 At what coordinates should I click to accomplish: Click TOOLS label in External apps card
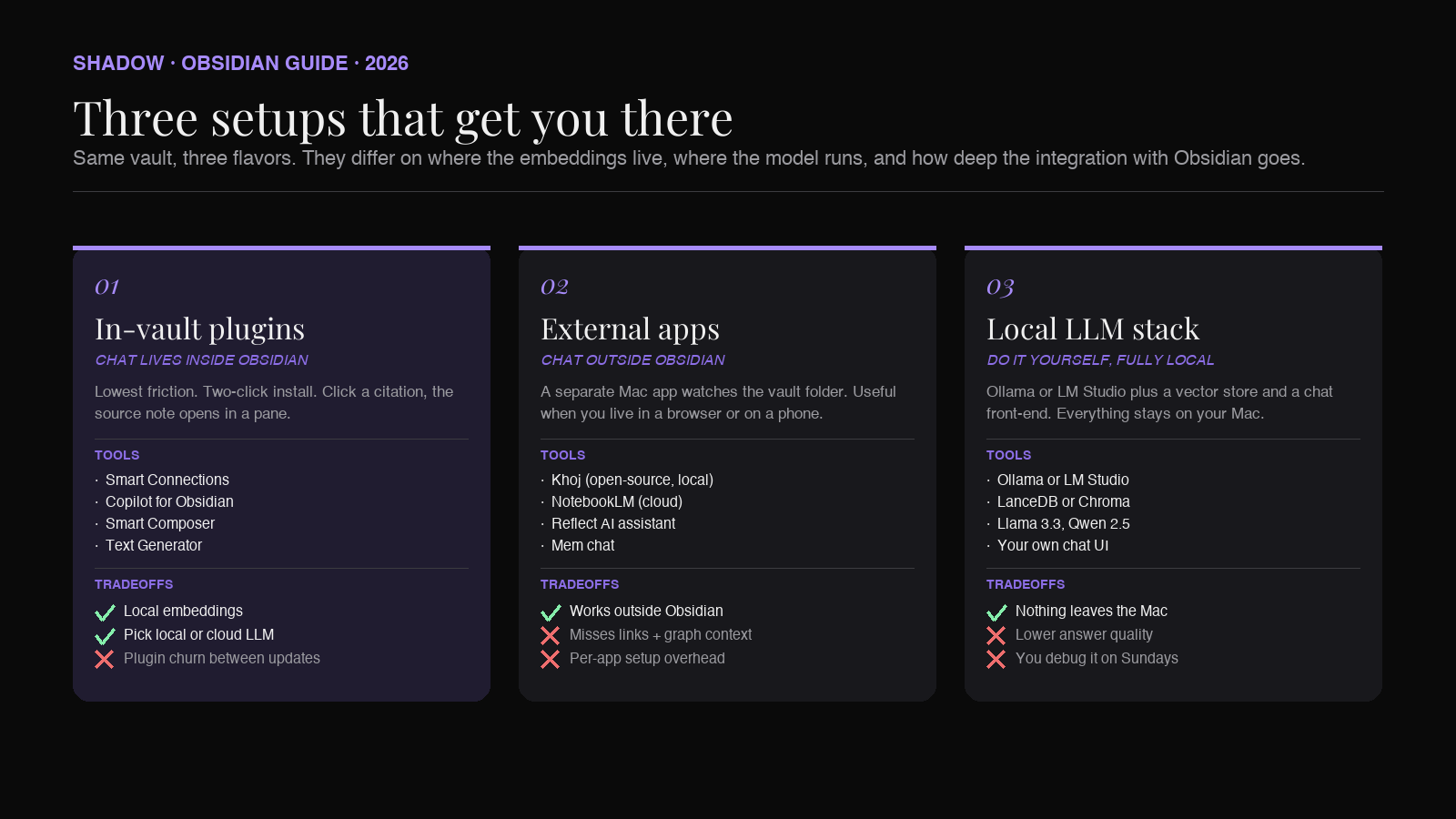[562, 455]
